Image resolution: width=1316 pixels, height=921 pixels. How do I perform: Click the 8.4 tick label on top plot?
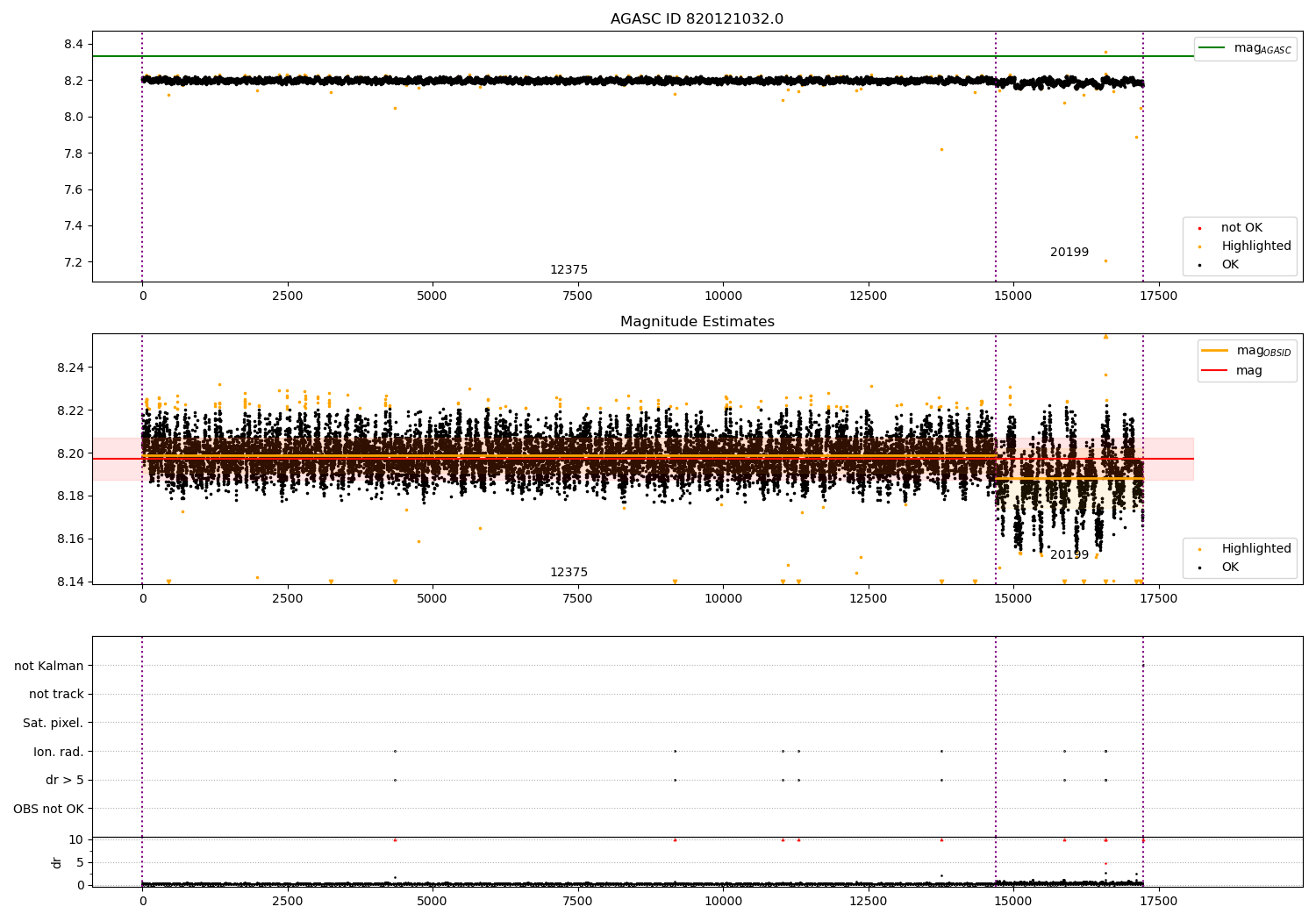pyautogui.click(x=74, y=45)
